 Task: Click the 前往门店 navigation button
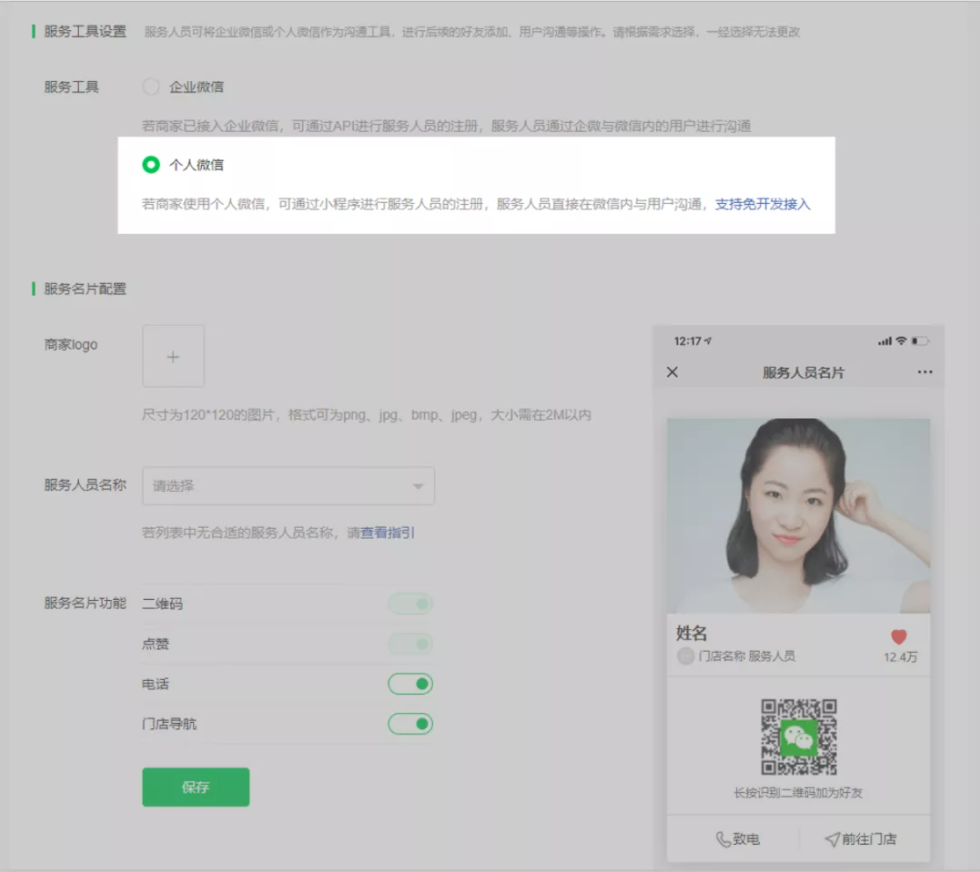click(861, 839)
